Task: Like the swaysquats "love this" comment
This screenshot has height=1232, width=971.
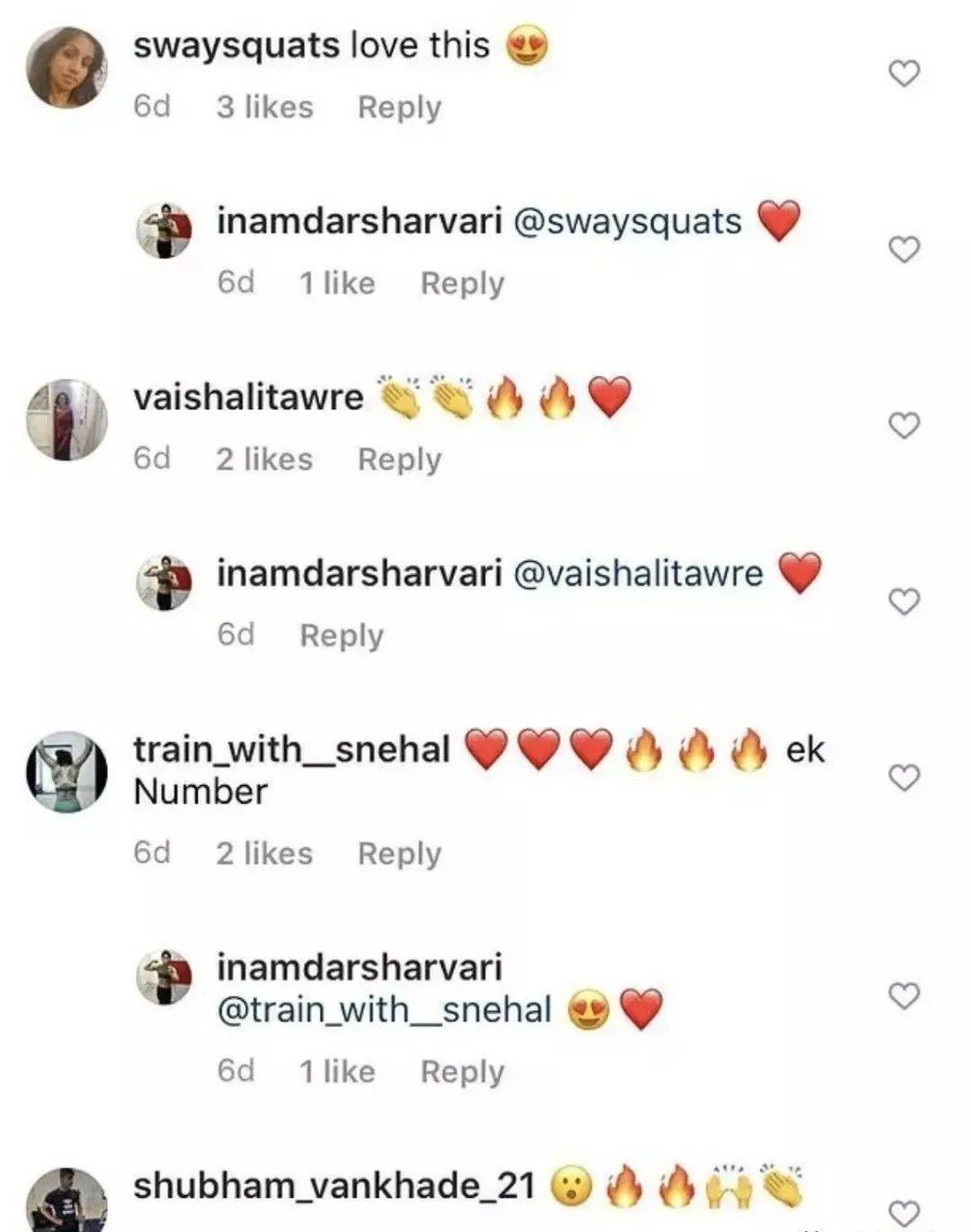Action: 904,73
